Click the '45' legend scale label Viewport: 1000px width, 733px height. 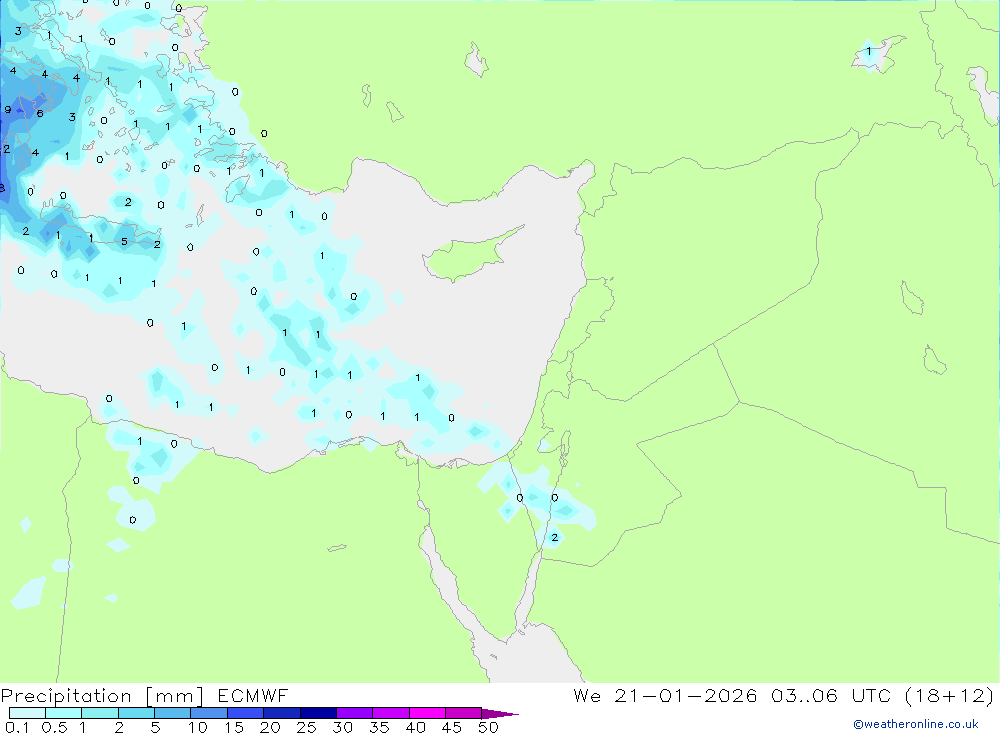point(452,727)
